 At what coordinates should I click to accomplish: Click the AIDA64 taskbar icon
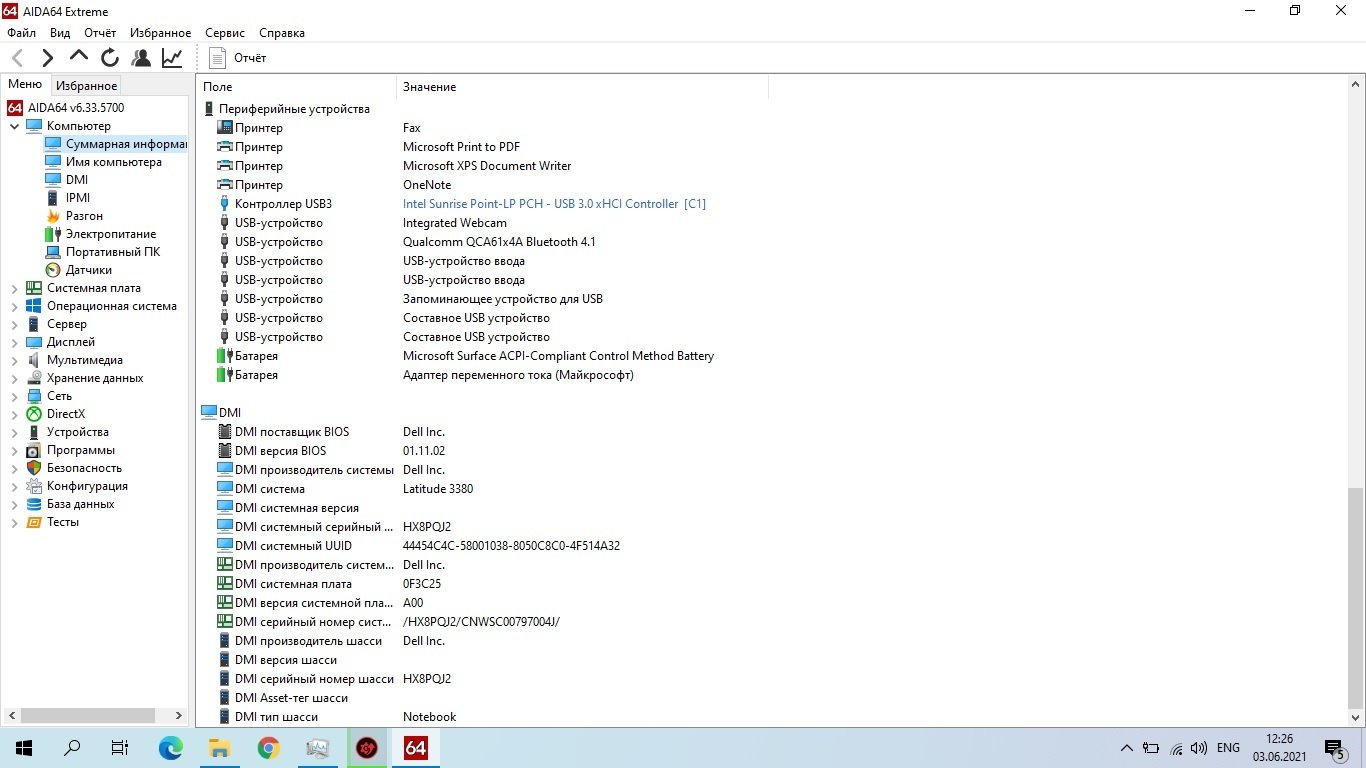415,748
